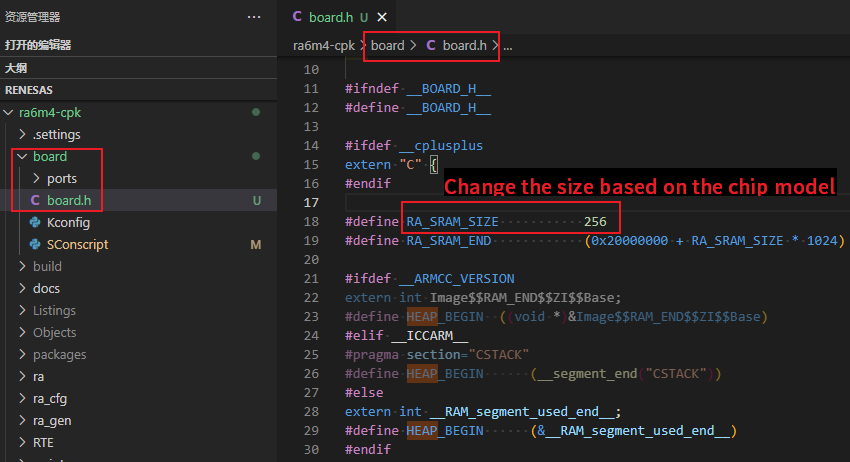The image size is (850, 462).
Task: Click the Python icon next to SConscript
Action: (35, 244)
